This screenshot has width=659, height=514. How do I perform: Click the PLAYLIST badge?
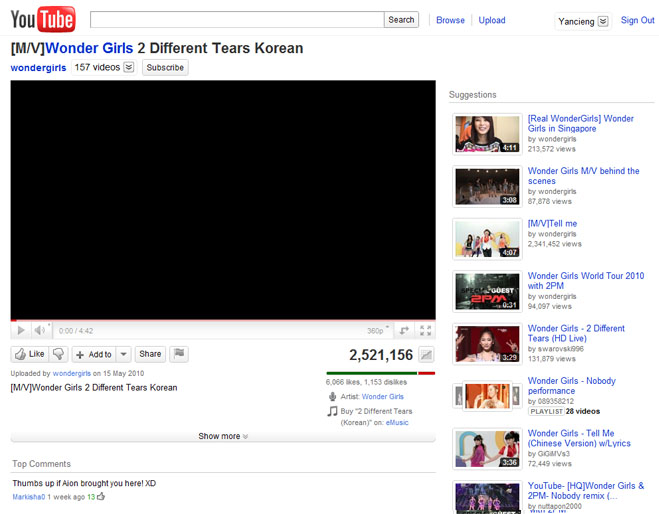[x=546, y=411]
